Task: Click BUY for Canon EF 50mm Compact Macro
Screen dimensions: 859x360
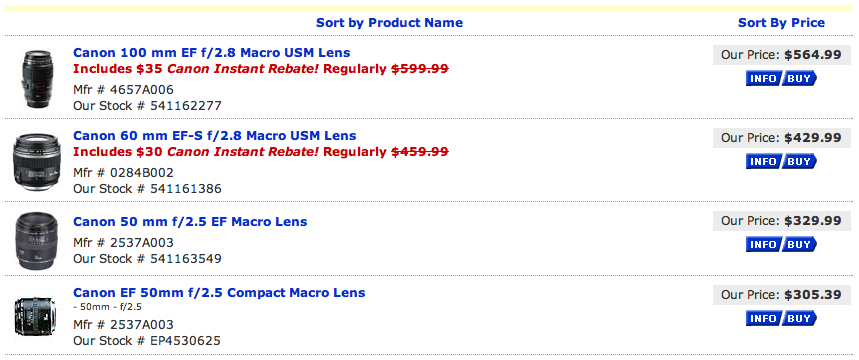Action: 799,318
